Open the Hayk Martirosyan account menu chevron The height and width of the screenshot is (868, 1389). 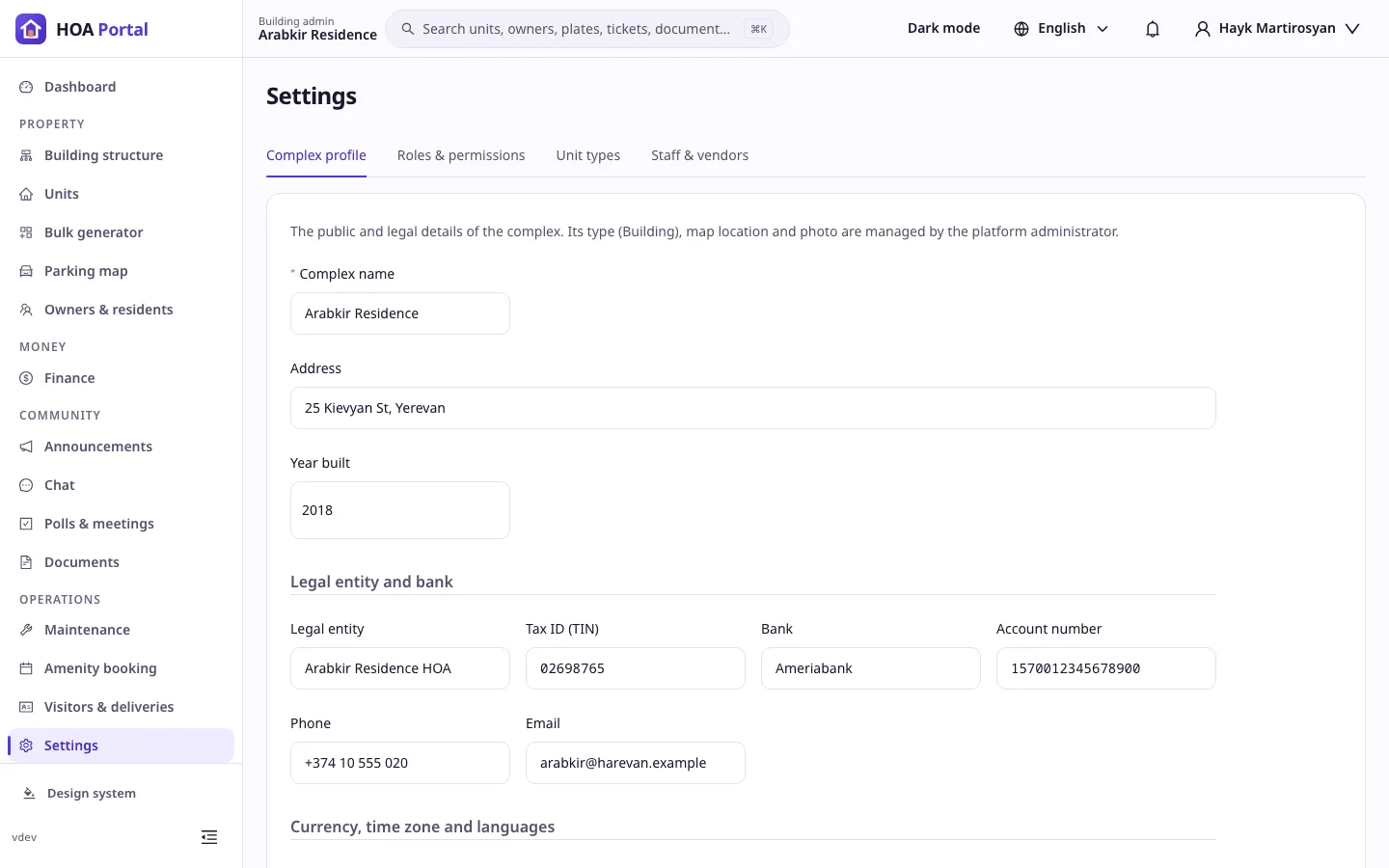pos(1352,29)
